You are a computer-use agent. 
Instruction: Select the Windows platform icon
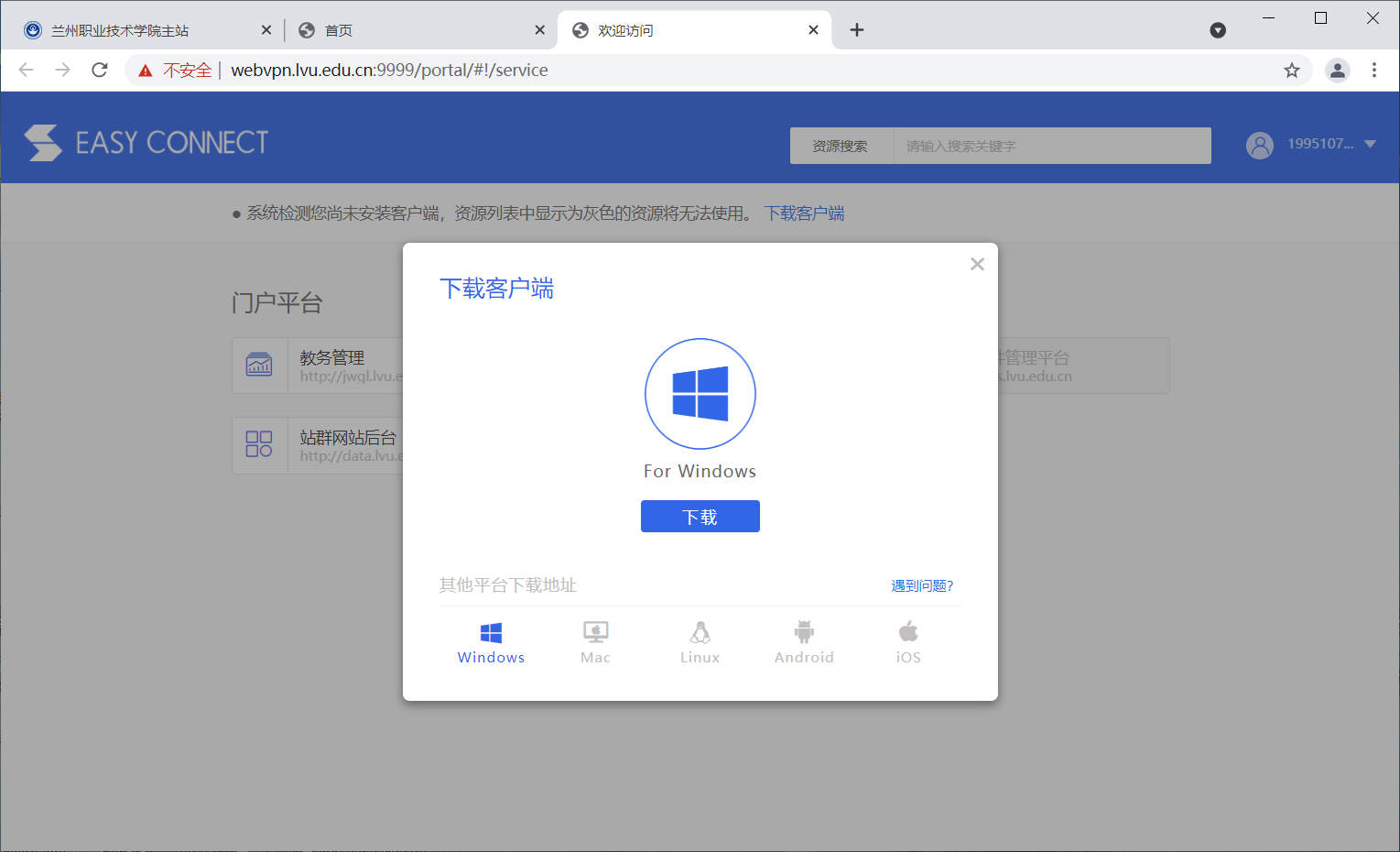(x=491, y=632)
